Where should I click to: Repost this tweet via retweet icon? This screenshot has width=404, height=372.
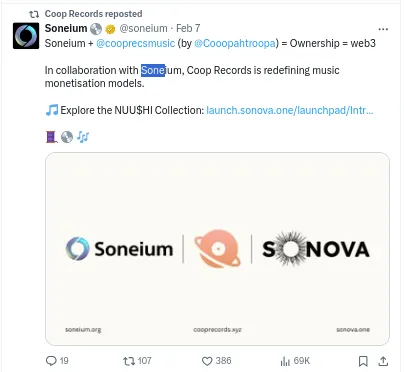(129, 361)
